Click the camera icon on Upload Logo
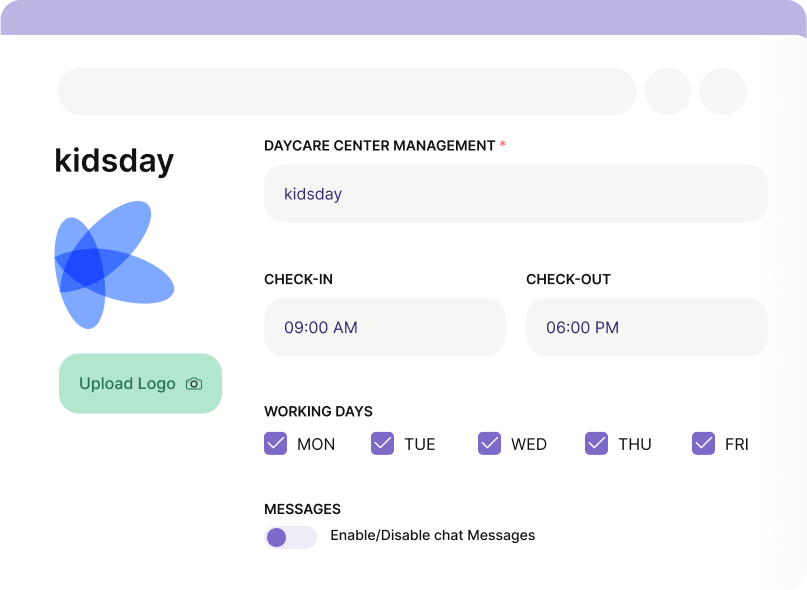Viewport: 807px width, 590px height. coord(193,383)
